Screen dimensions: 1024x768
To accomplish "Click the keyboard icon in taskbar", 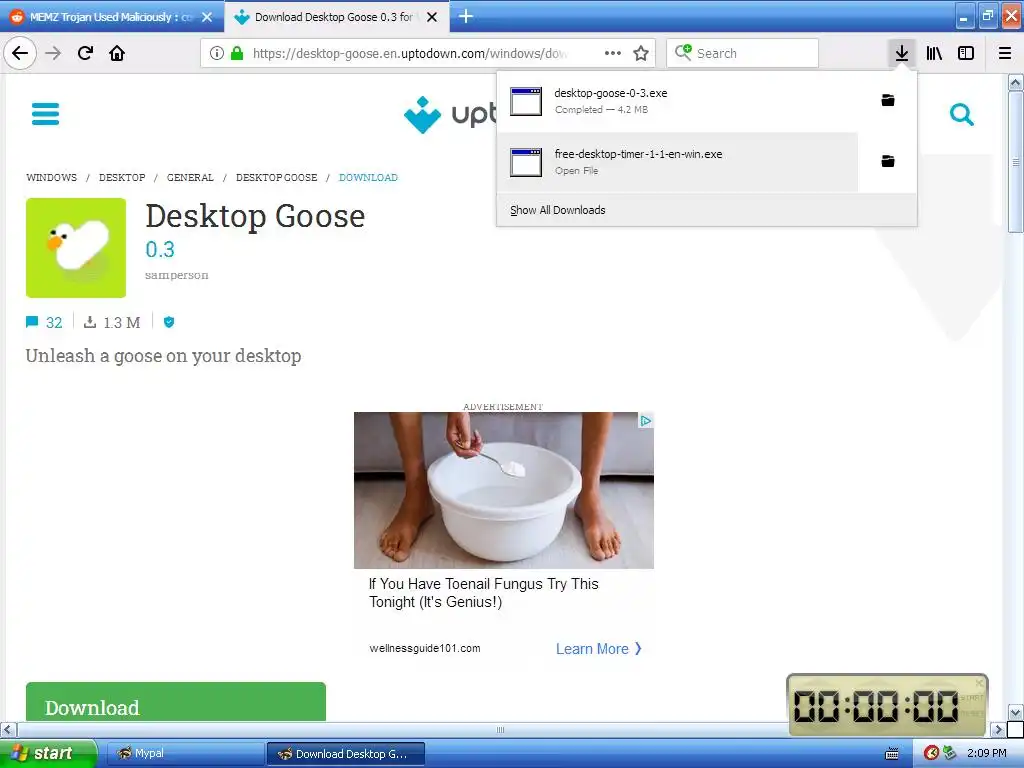I will (891, 754).
